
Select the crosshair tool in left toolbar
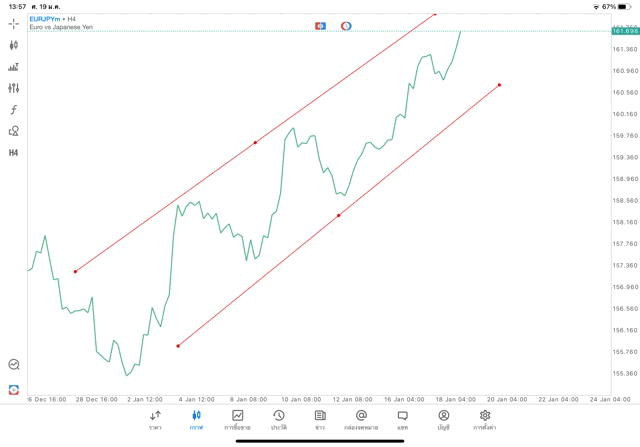14,23
